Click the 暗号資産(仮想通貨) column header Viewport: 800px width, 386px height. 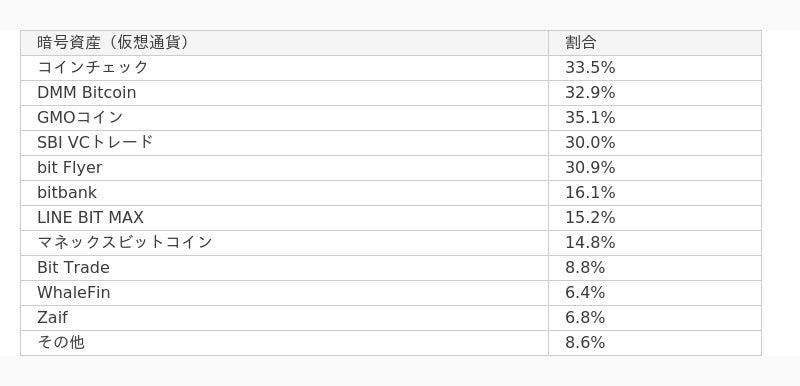(285, 43)
